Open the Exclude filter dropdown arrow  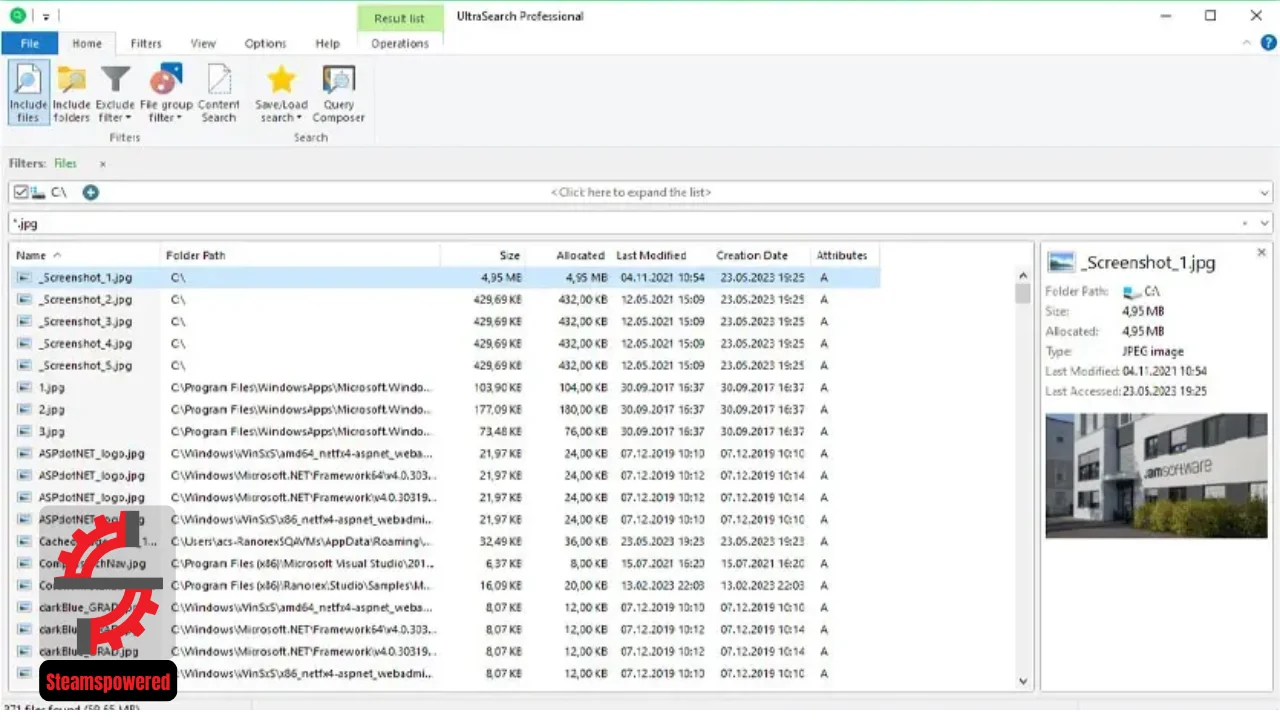click(x=130, y=118)
